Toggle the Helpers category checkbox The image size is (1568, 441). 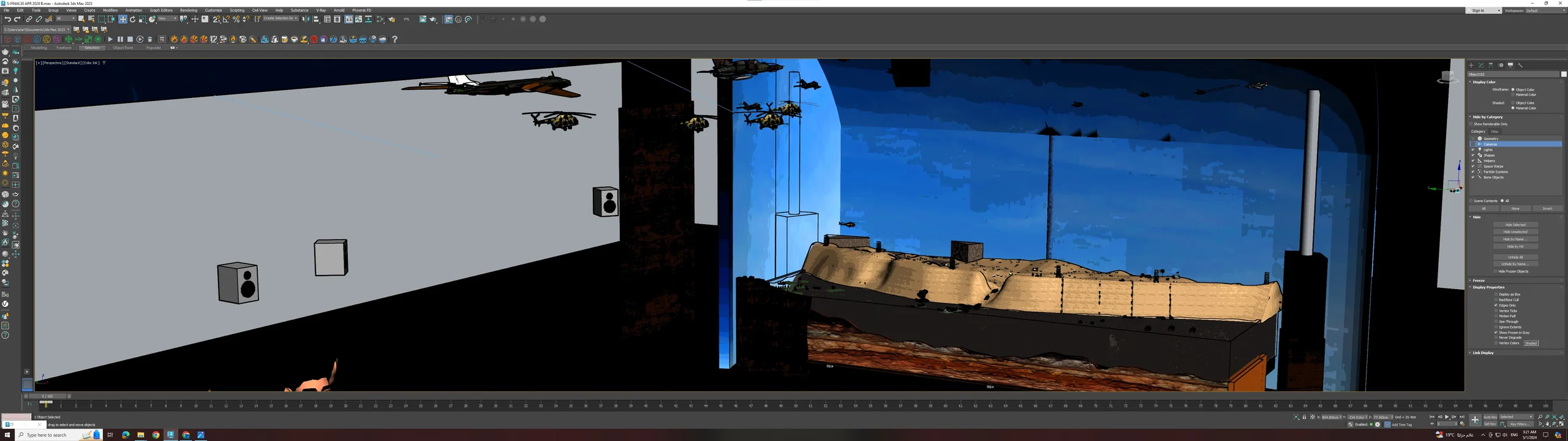pos(1473,160)
